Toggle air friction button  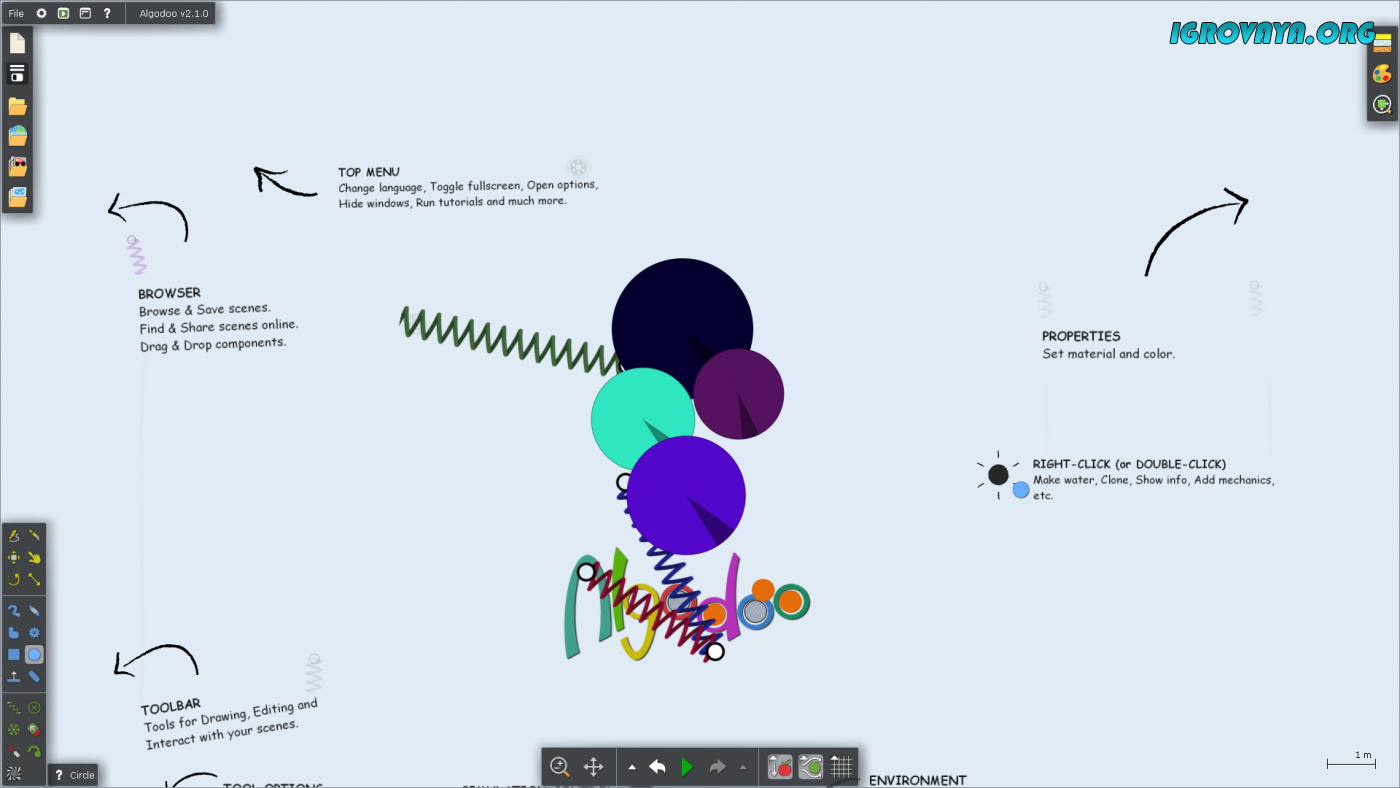click(810, 767)
